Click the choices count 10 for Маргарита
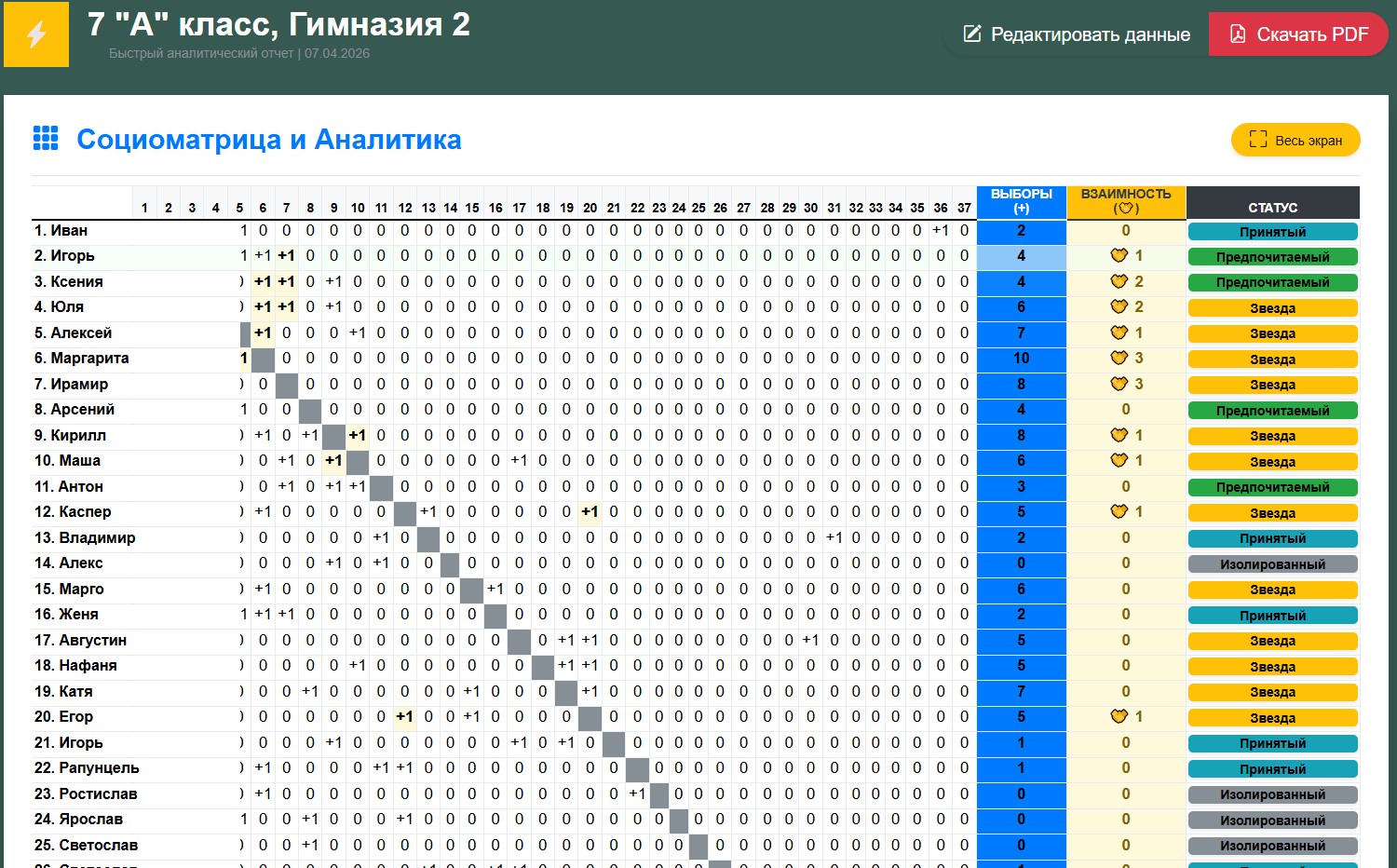 pos(1021,359)
